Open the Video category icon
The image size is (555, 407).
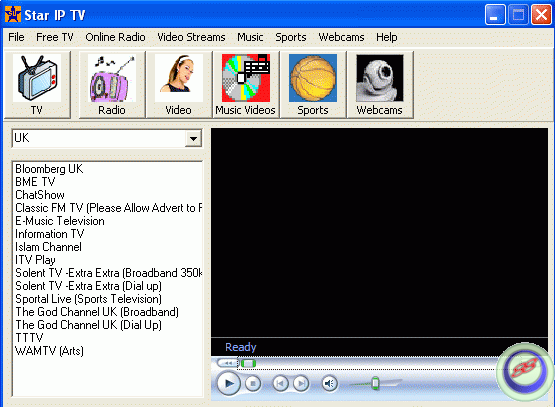click(179, 85)
